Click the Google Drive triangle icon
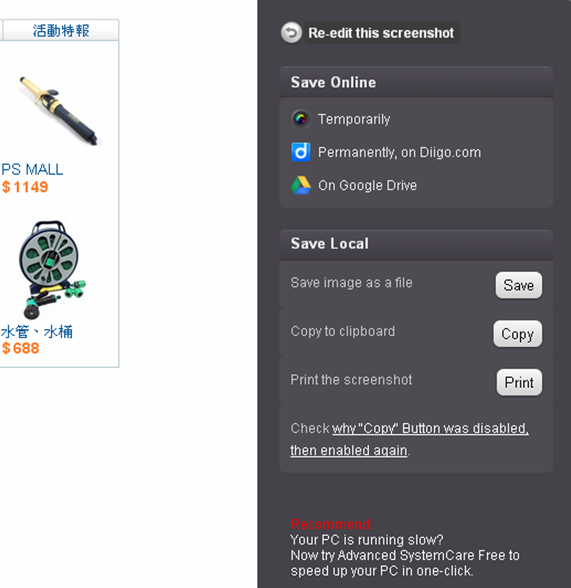The width and height of the screenshot is (571, 588). [301, 185]
